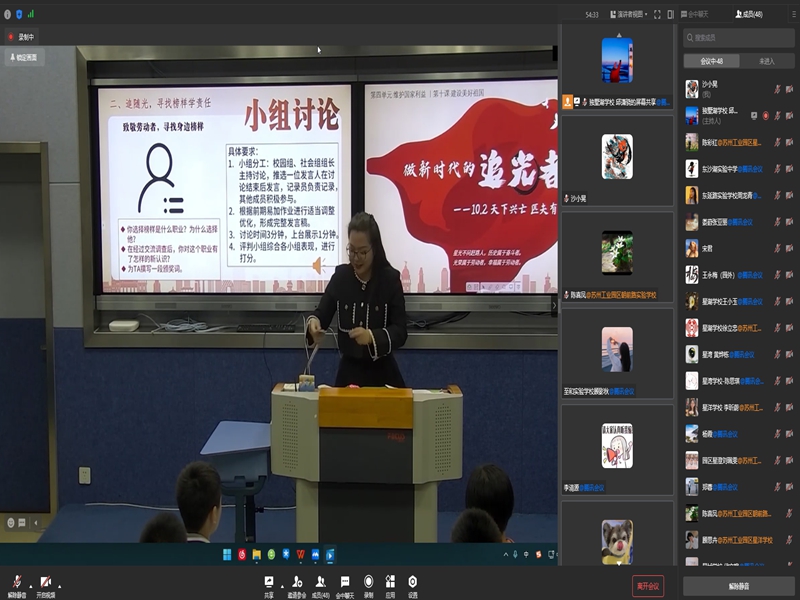The image size is (800, 600).
Task: Click the orange host avatar badge on first tile
Action: (567, 102)
